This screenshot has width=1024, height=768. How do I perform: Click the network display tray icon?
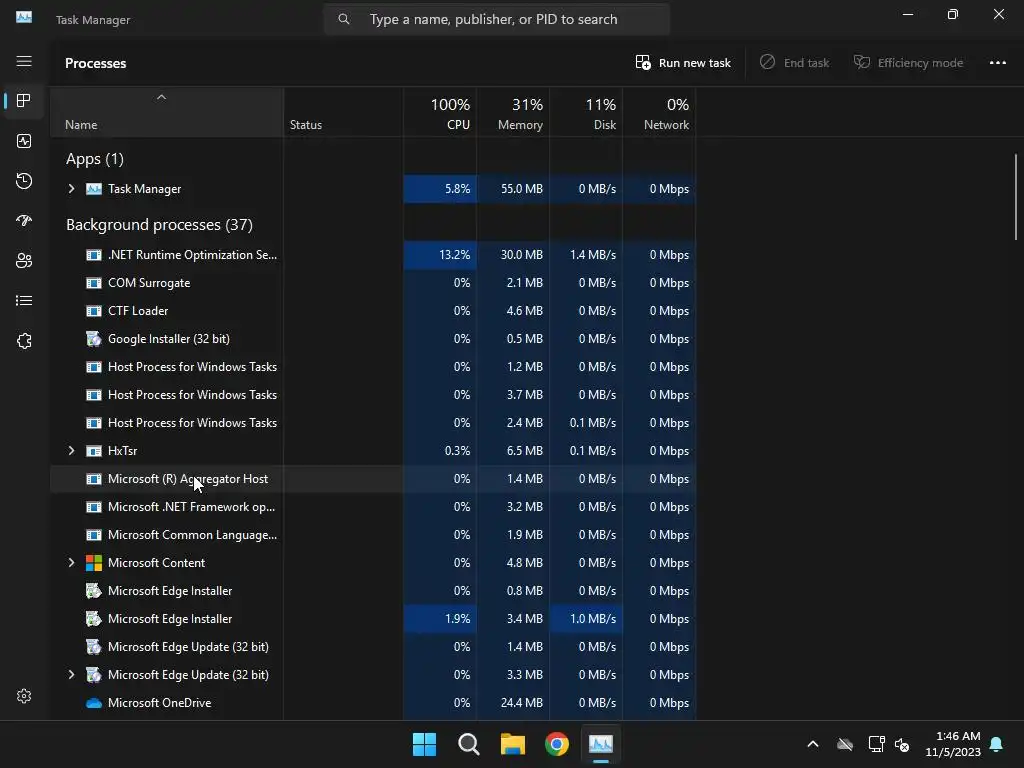pyautogui.click(x=876, y=744)
